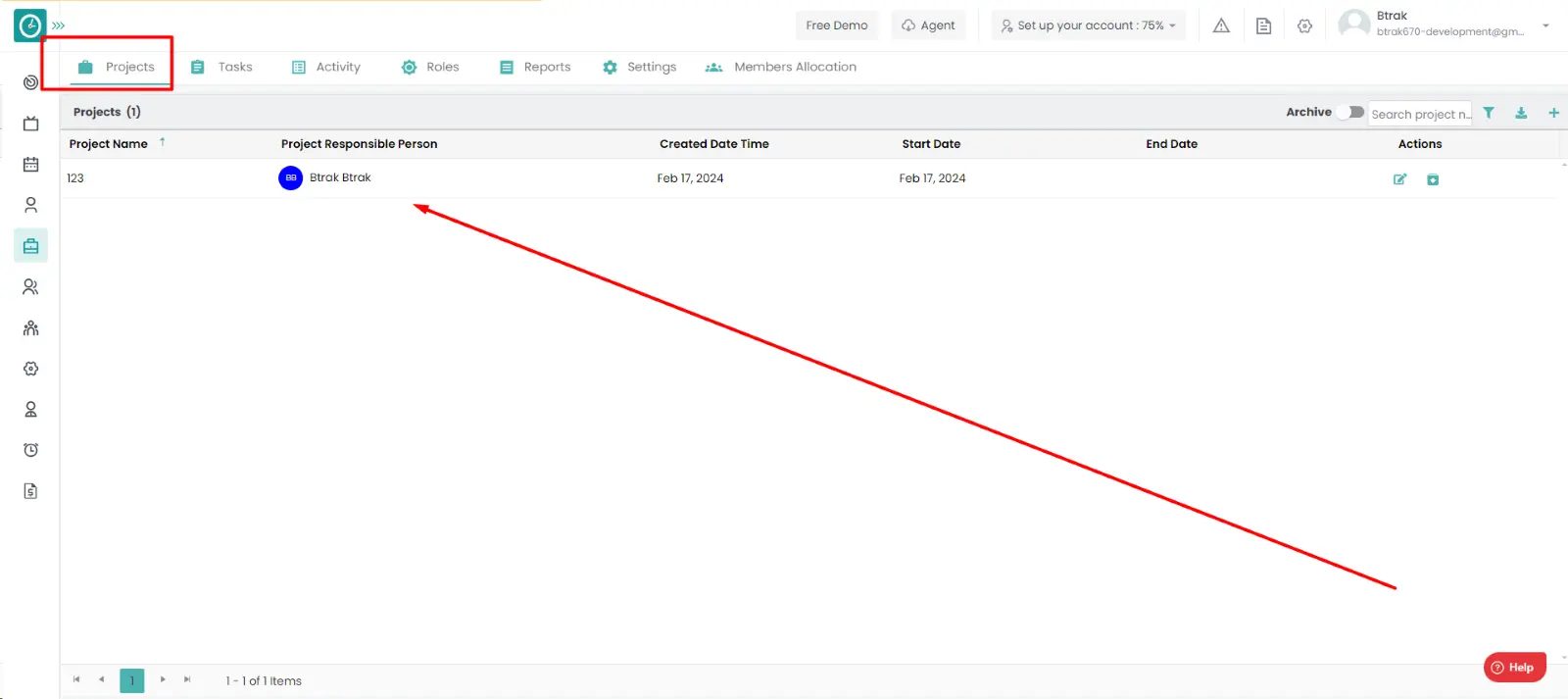Image resolution: width=1568 pixels, height=699 pixels.
Task: Open the document icon in top header
Action: (x=1263, y=25)
